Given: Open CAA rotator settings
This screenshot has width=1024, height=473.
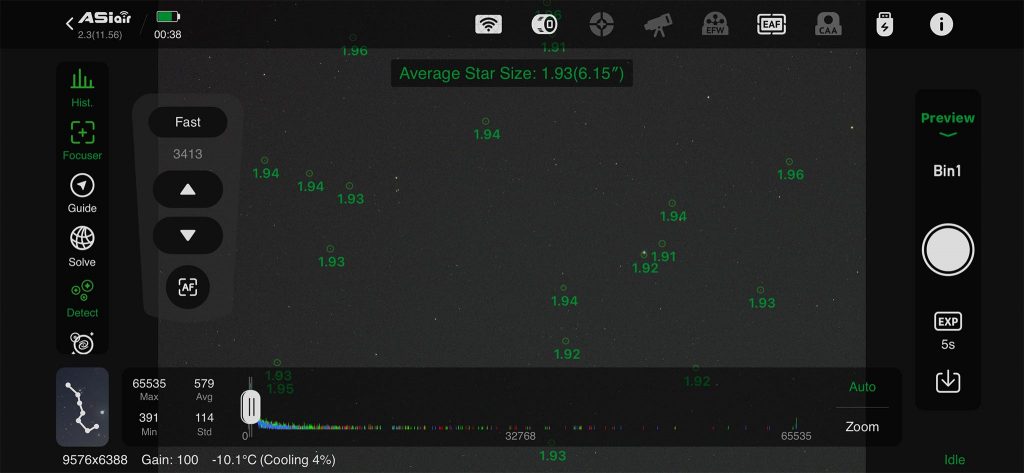Looking at the screenshot, I should (x=828, y=25).
